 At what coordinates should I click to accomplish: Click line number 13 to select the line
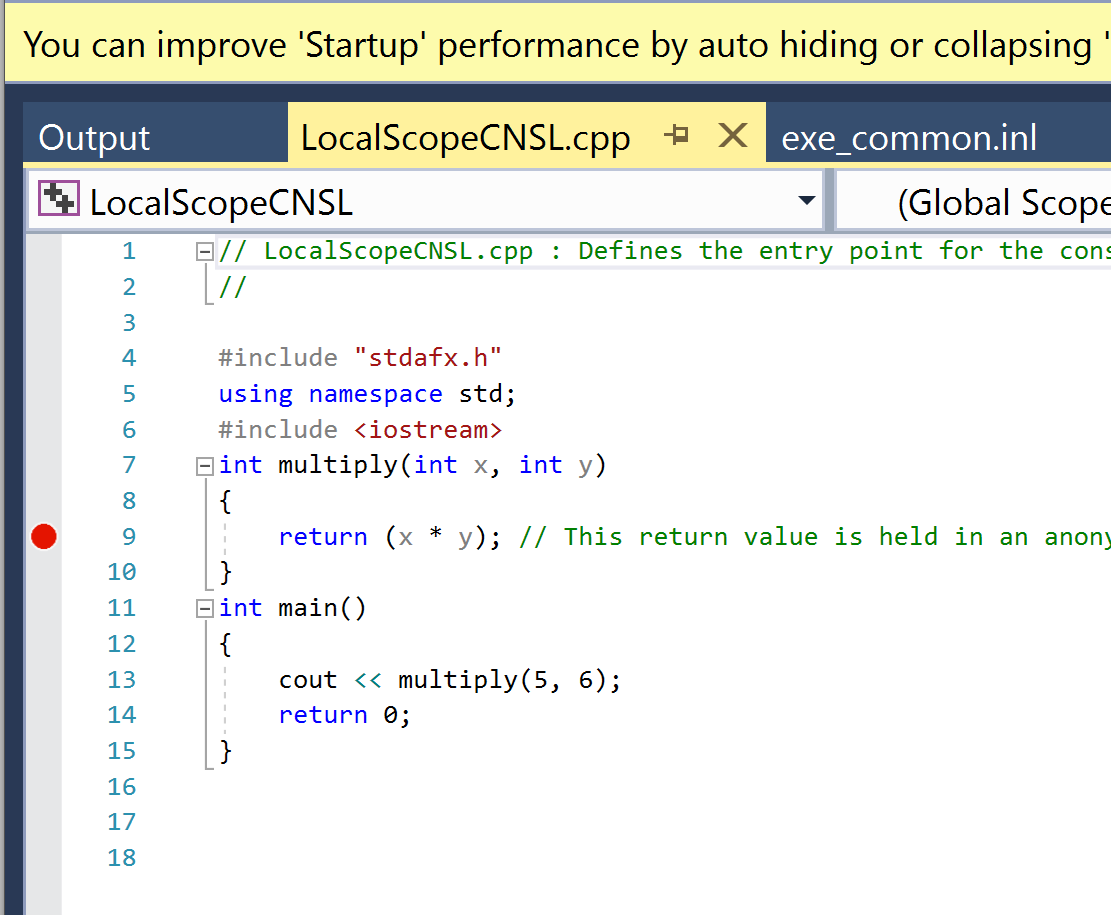pyautogui.click(x=121, y=679)
